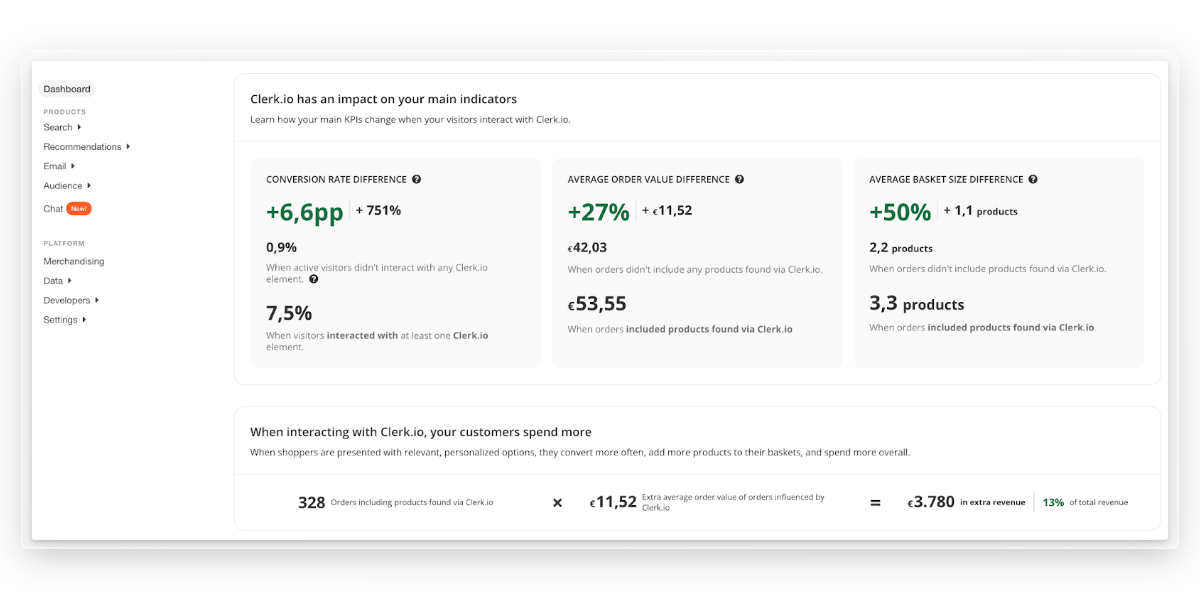The height and width of the screenshot is (600, 1200).
Task: Select the + €11,52 difference in order value card
Action: pos(667,211)
